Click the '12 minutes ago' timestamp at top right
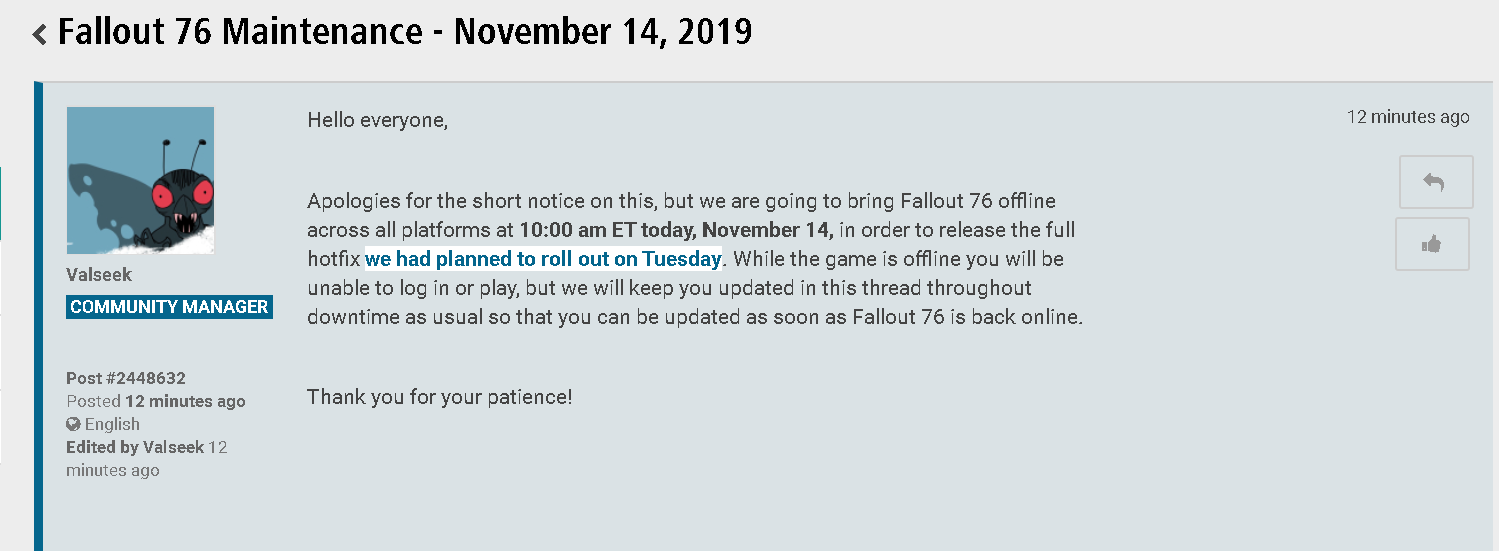The width and height of the screenshot is (1499, 551). [x=1408, y=117]
